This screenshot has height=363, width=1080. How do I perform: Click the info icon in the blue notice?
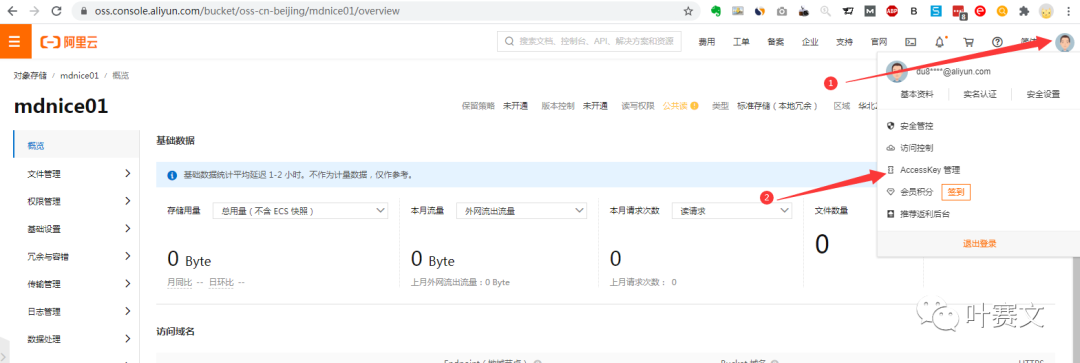pyautogui.click(x=172, y=175)
